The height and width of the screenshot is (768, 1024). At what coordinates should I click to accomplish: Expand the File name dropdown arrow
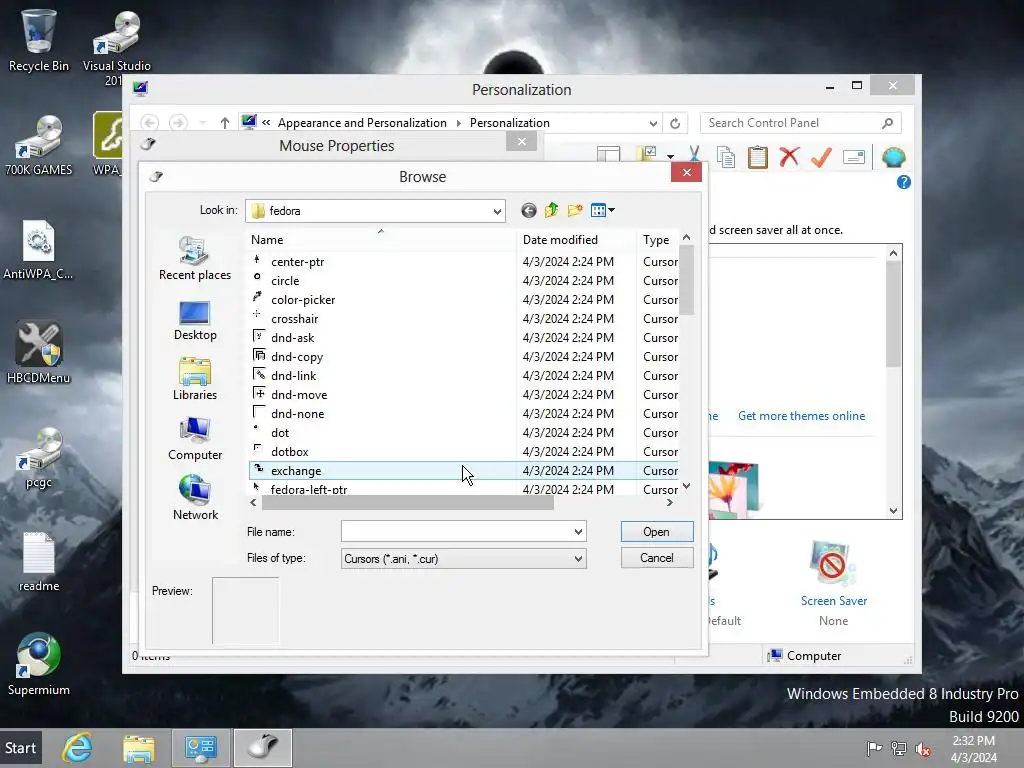pos(578,532)
